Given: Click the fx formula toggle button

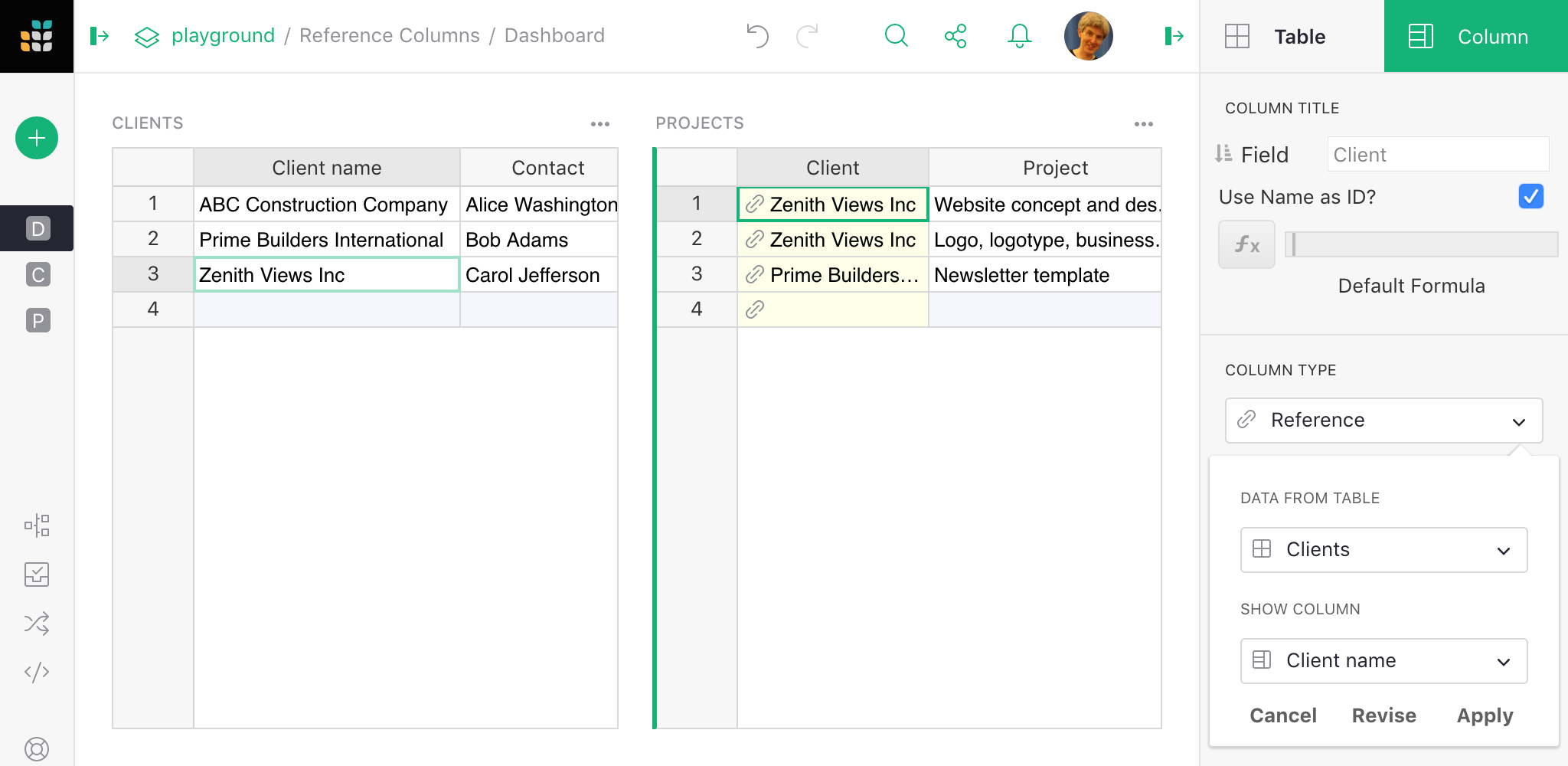Looking at the screenshot, I should tap(1246, 244).
